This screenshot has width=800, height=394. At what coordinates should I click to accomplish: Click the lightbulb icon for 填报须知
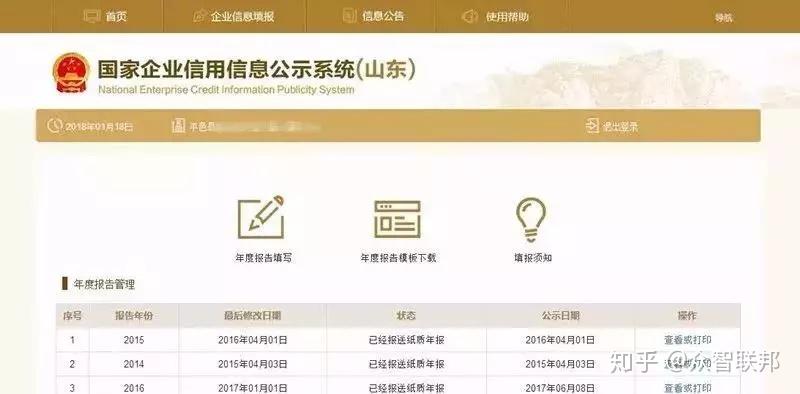(531, 219)
